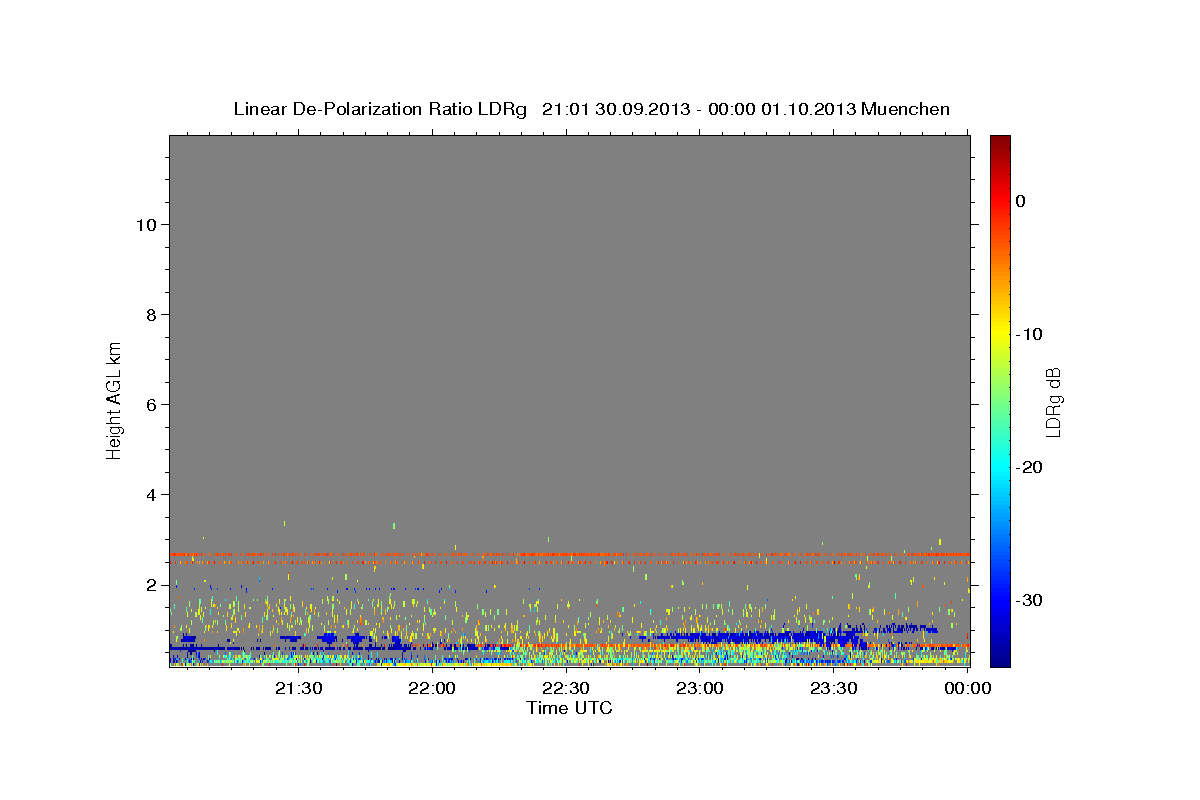Click the colorbar value -20

(1029, 467)
